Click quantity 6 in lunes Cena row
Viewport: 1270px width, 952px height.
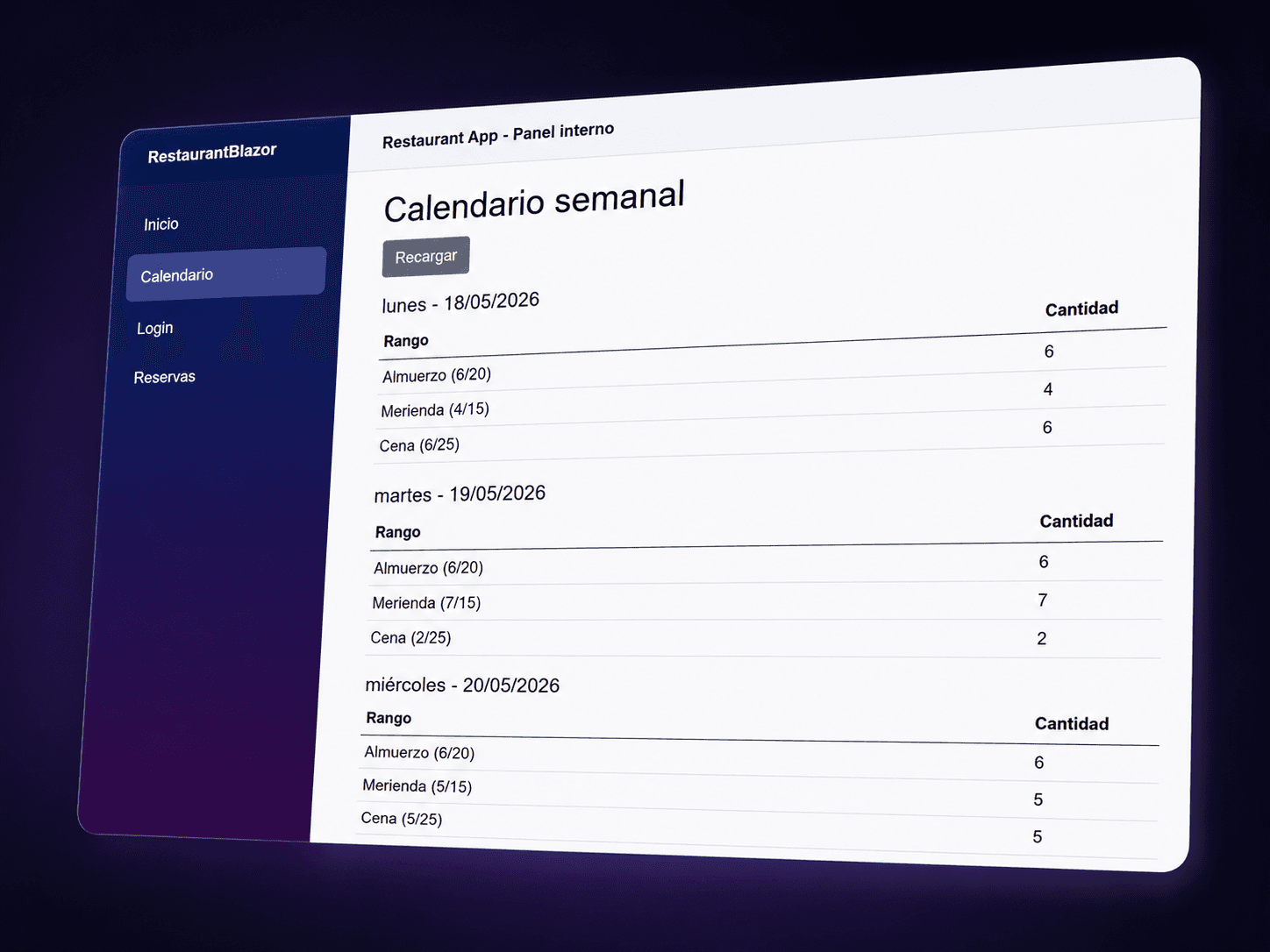pyautogui.click(x=1047, y=428)
